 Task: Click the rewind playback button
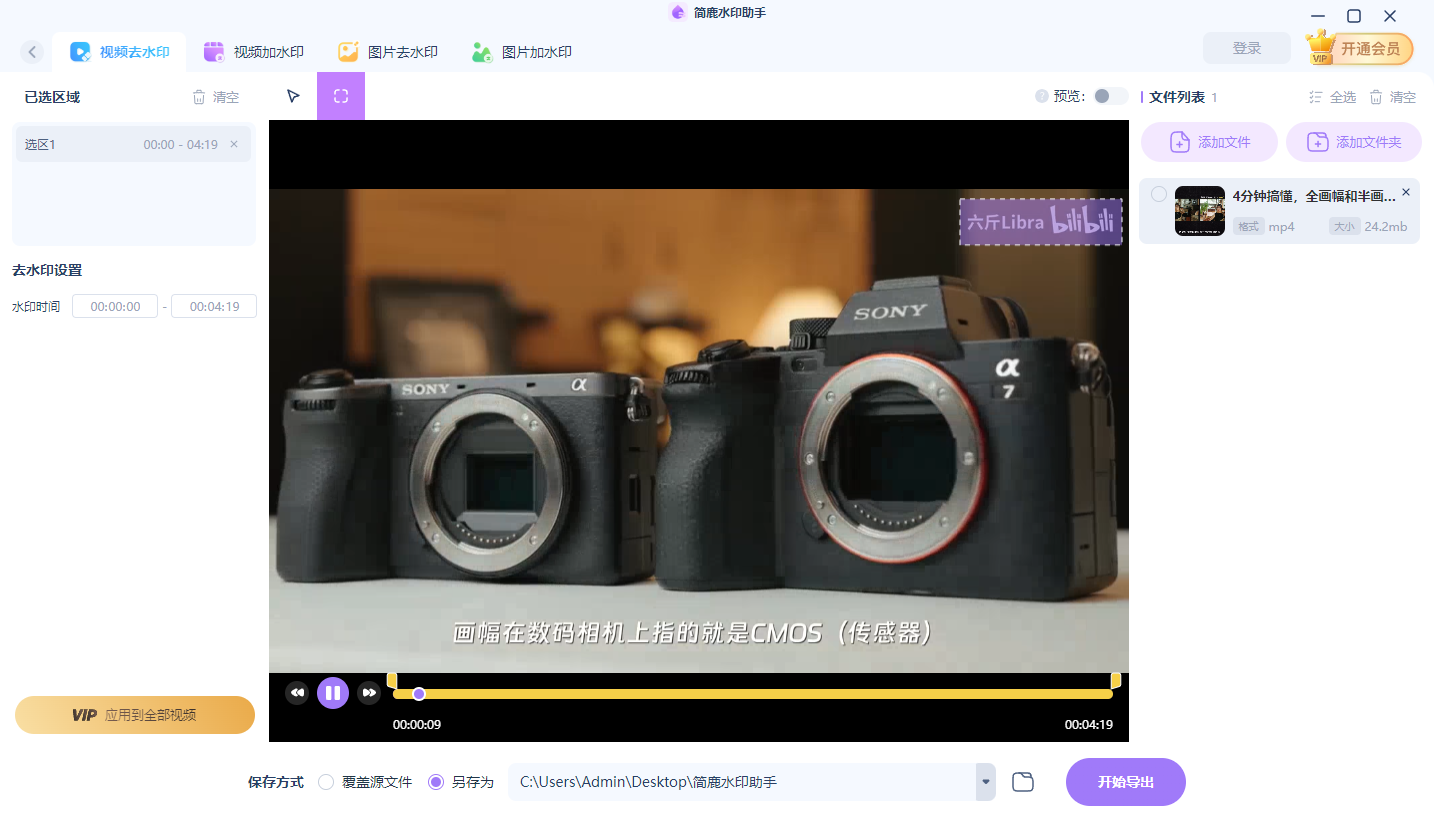click(296, 693)
